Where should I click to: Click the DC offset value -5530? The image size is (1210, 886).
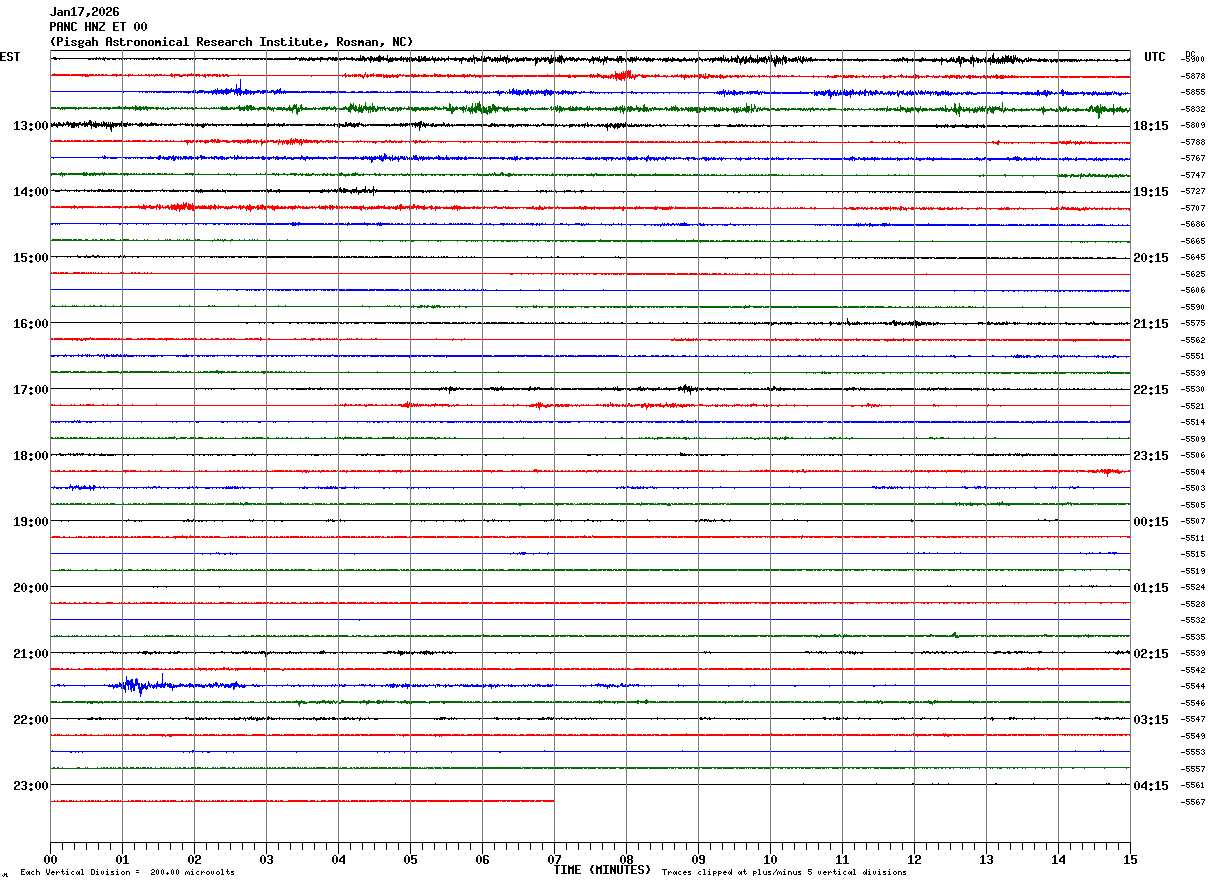click(1193, 389)
